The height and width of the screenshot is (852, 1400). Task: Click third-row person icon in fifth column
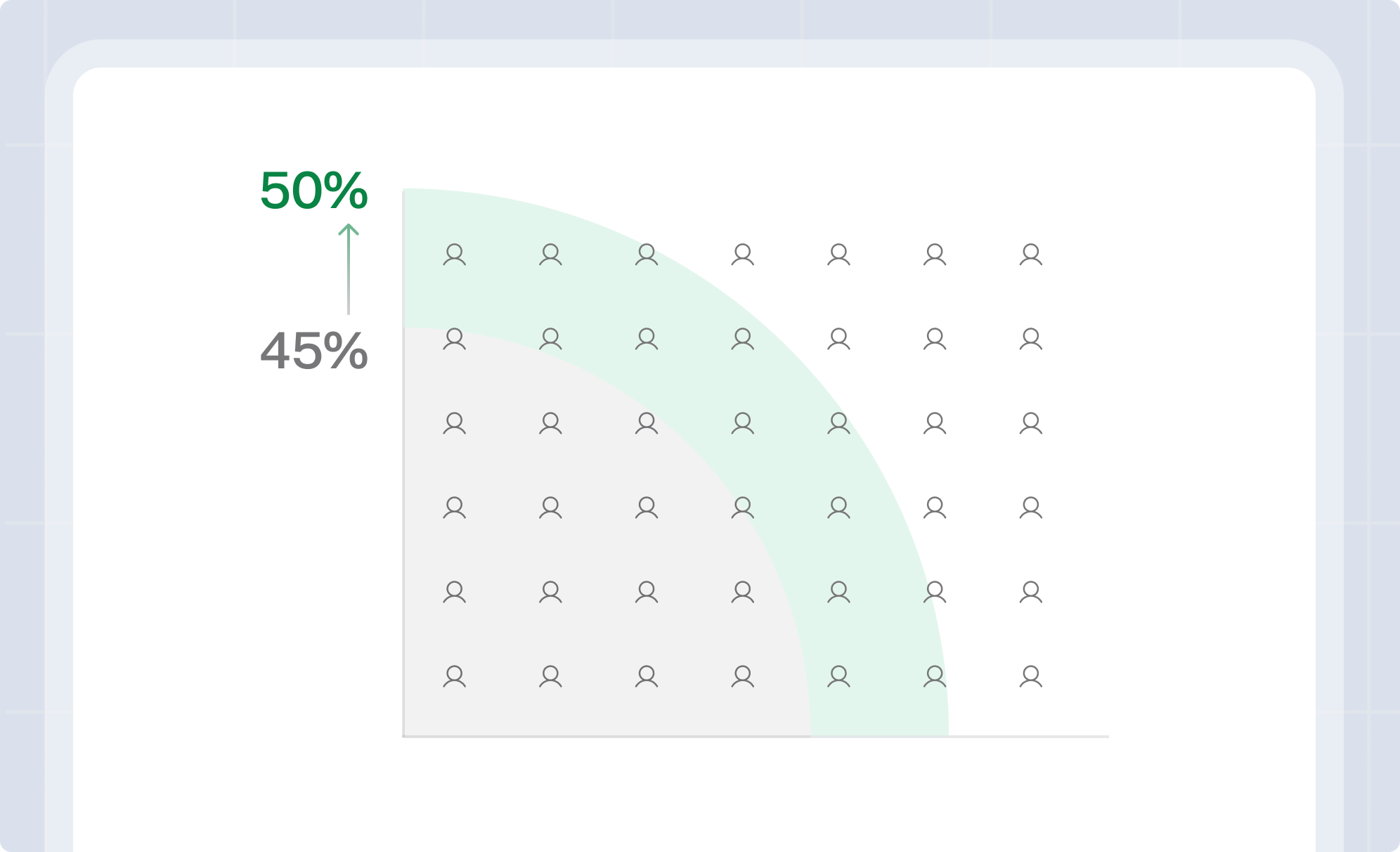(x=839, y=423)
